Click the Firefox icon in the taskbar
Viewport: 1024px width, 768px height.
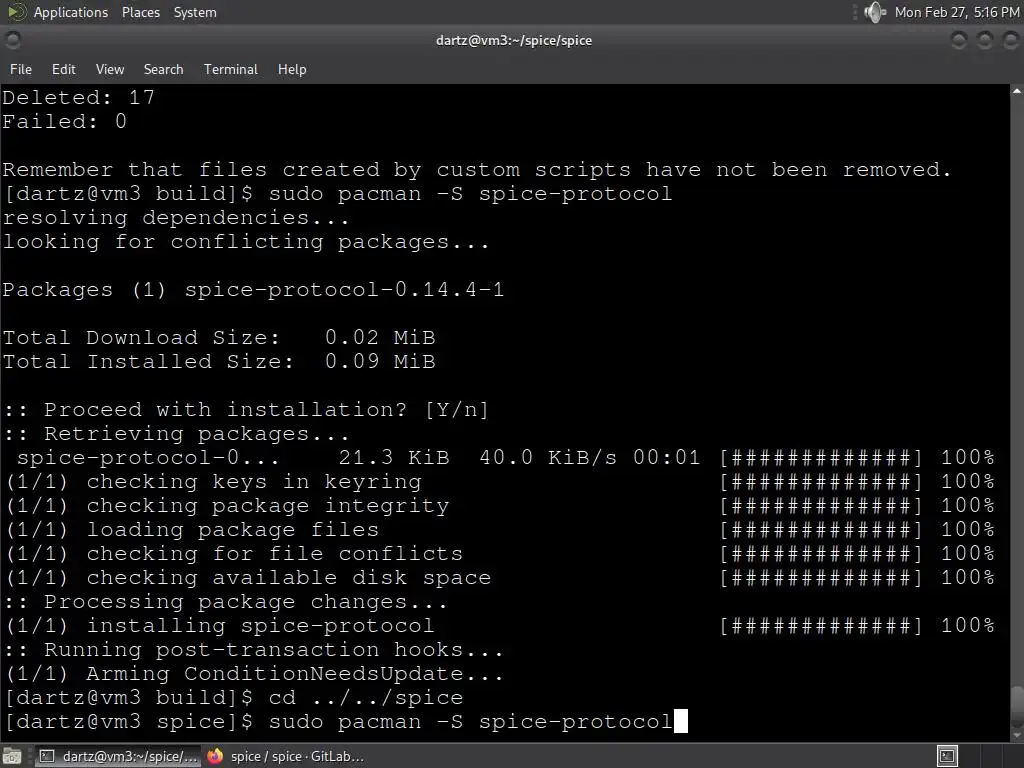(215, 756)
